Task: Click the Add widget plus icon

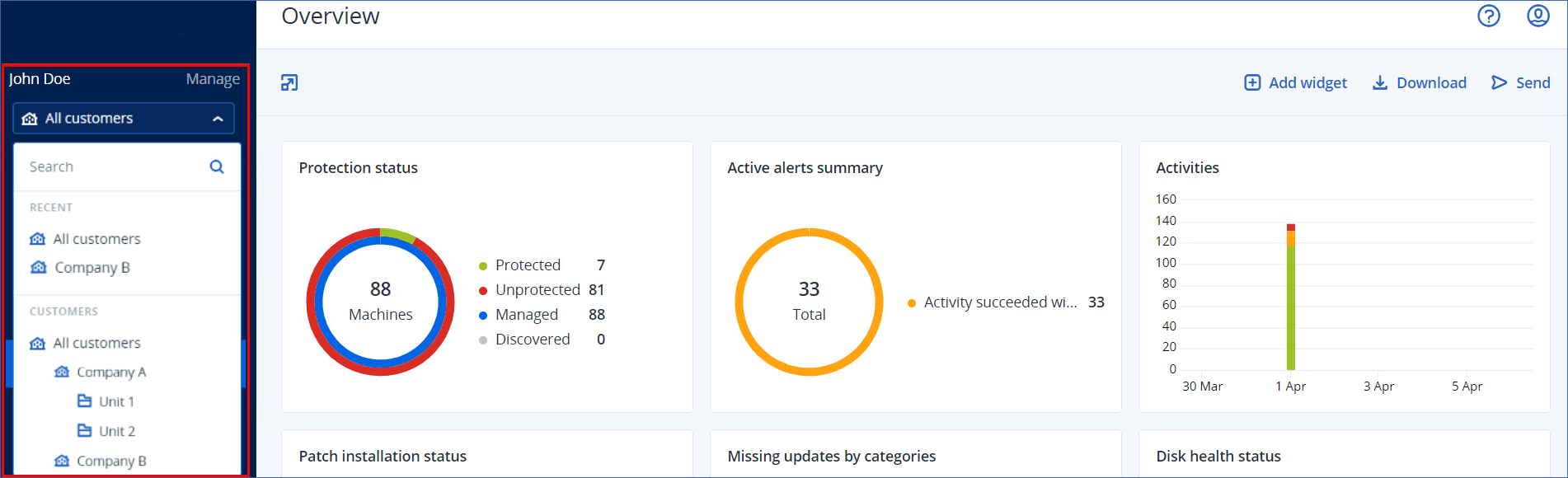Action: coord(1252,82)
